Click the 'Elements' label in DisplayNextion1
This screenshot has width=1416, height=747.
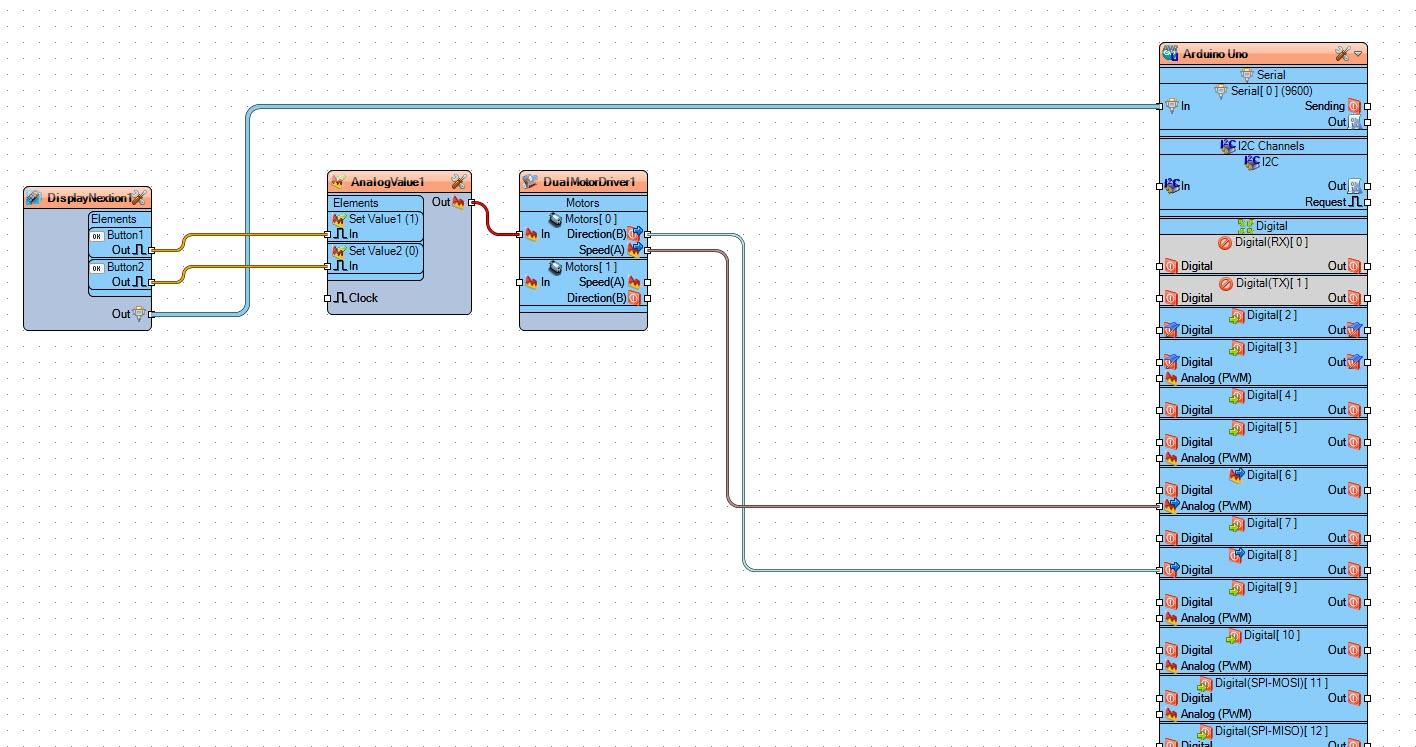click(114, 219)
